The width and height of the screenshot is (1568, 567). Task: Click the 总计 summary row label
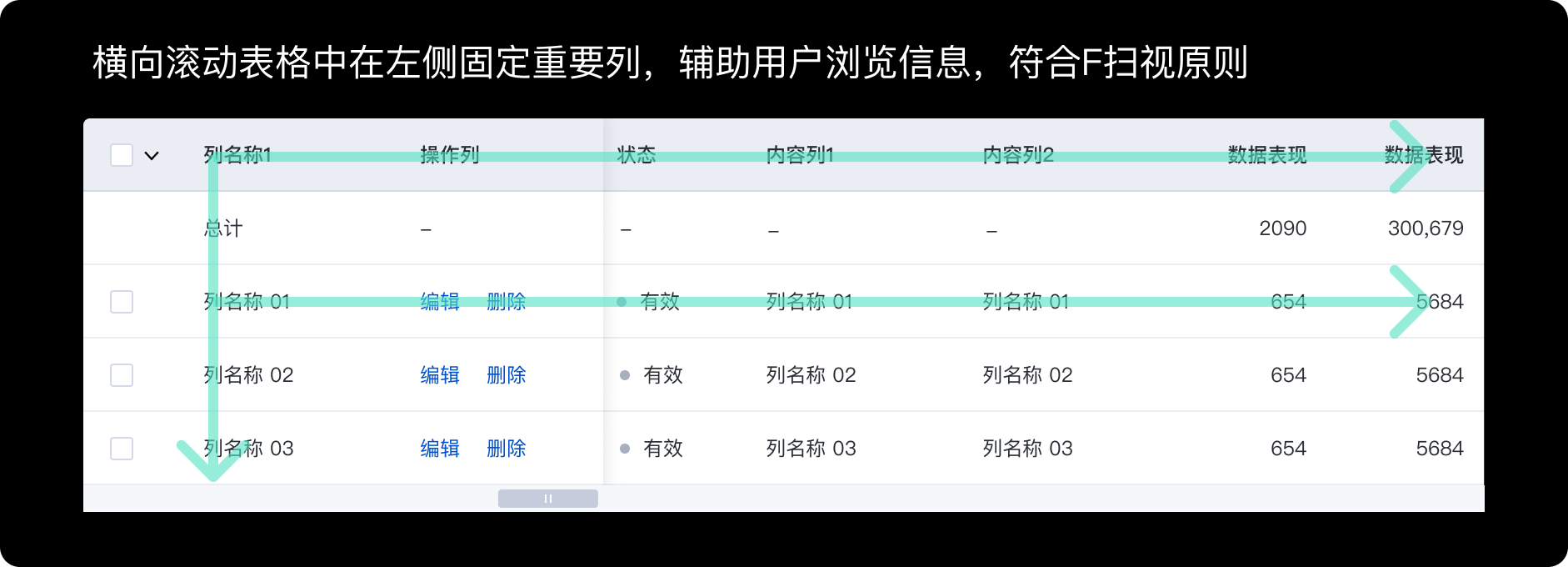223,228
